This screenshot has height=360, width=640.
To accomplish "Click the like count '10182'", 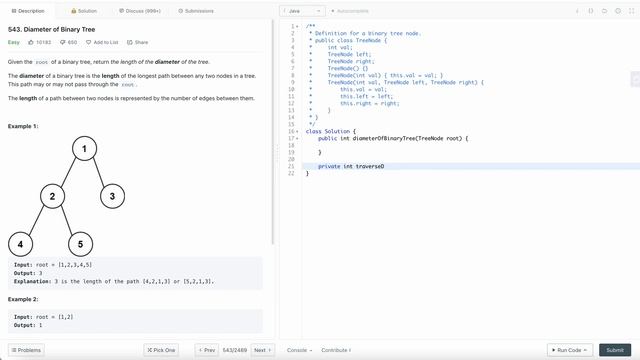I will click(x=44, y=42).
